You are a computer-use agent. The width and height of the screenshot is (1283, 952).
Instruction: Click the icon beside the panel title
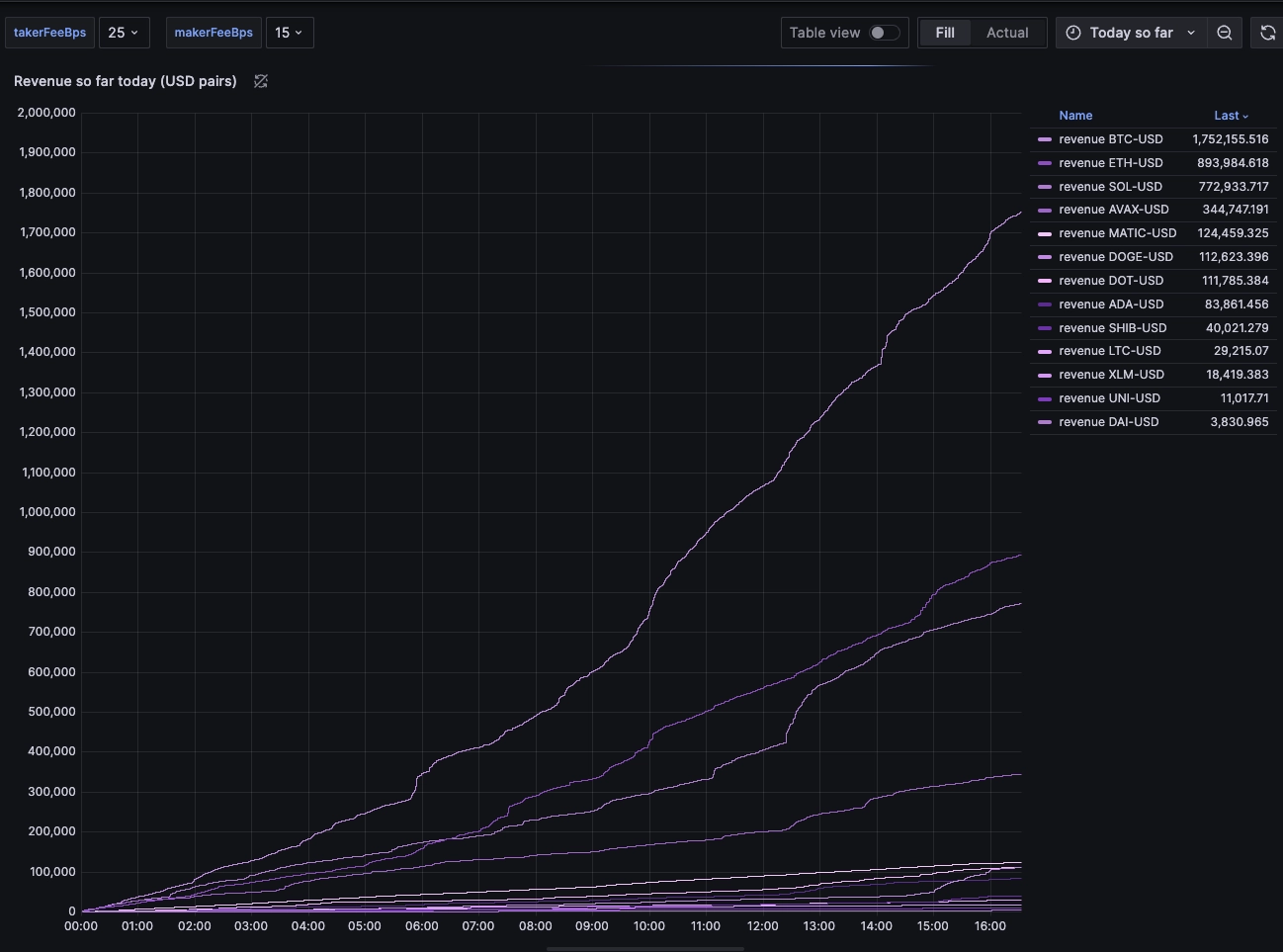(x=261, y=81)
